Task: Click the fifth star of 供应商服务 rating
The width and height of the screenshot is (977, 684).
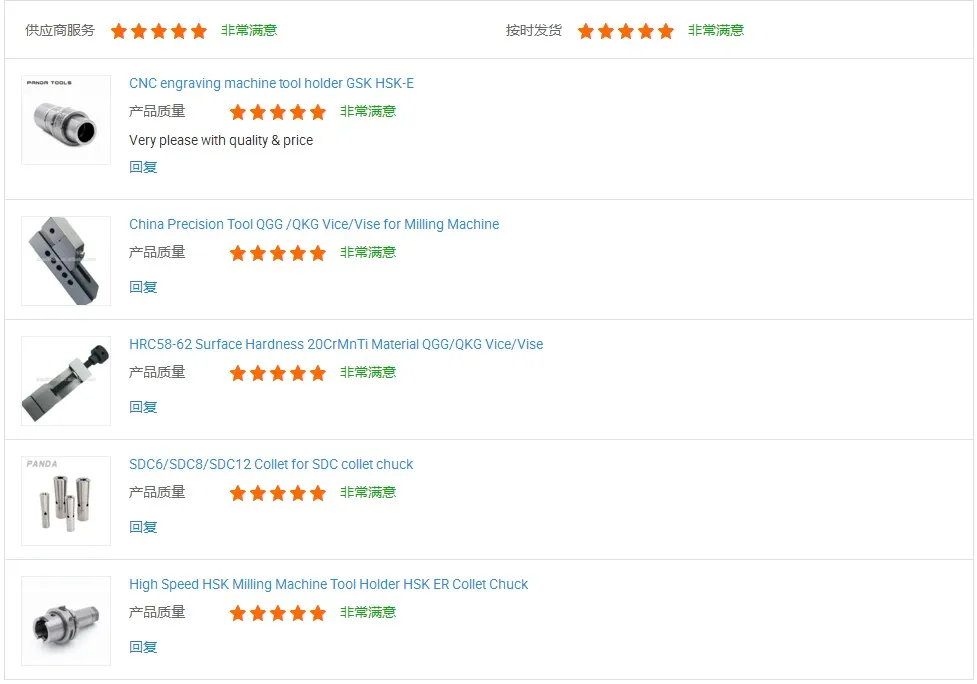Action: (199, 31)
